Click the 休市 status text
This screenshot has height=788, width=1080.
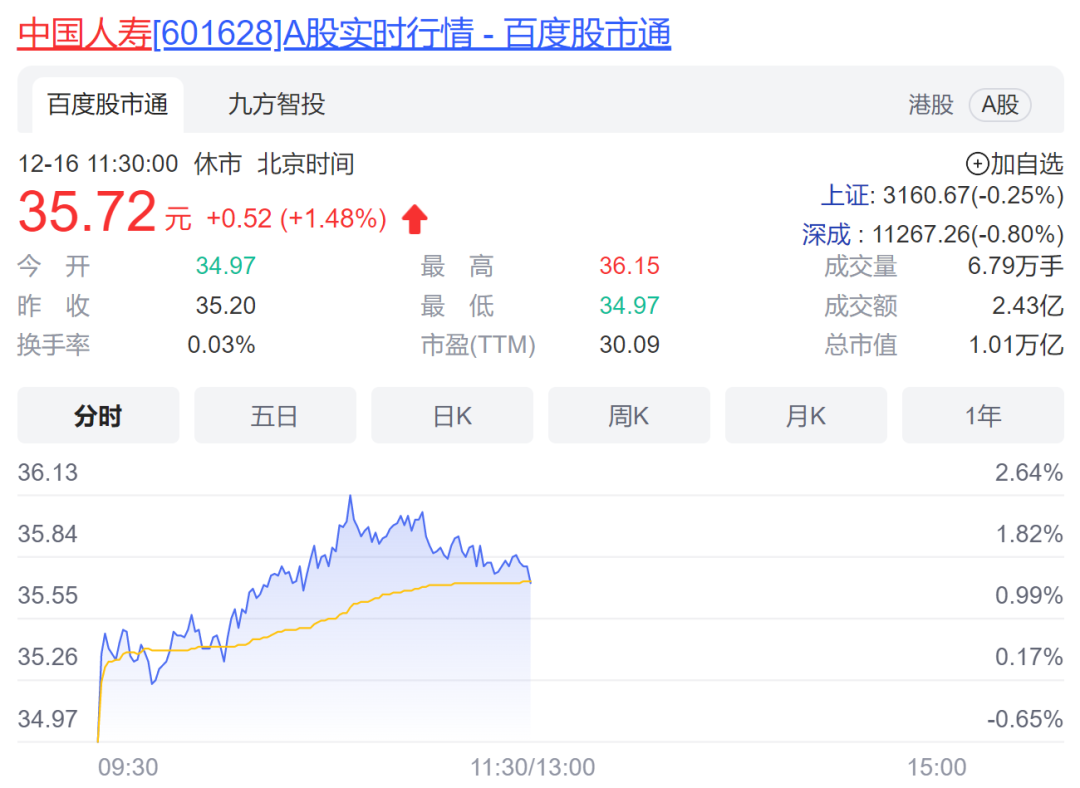(x=218, y=164)
